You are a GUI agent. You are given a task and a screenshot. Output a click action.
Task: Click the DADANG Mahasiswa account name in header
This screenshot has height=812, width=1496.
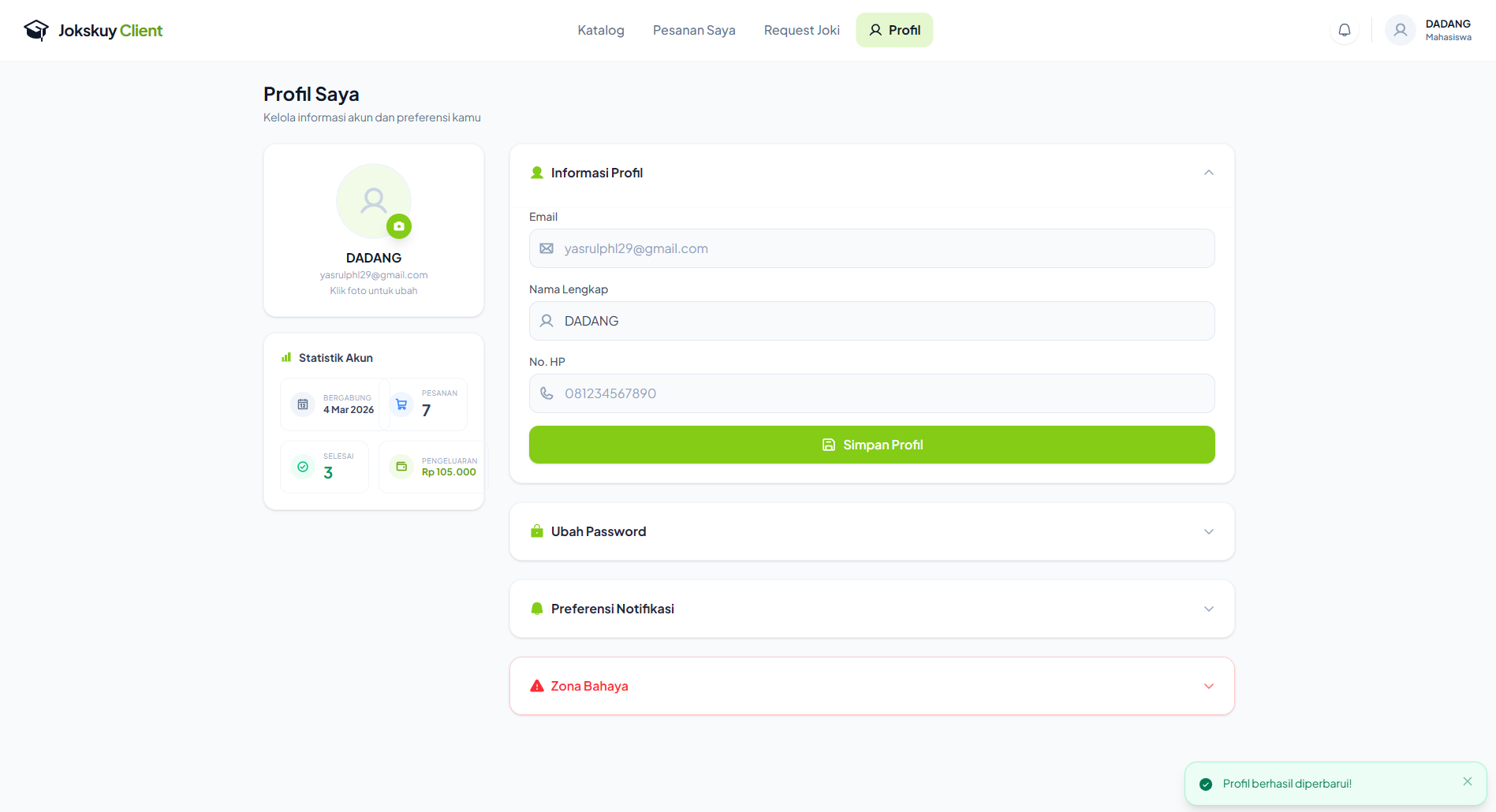[x=1448, y=30]
